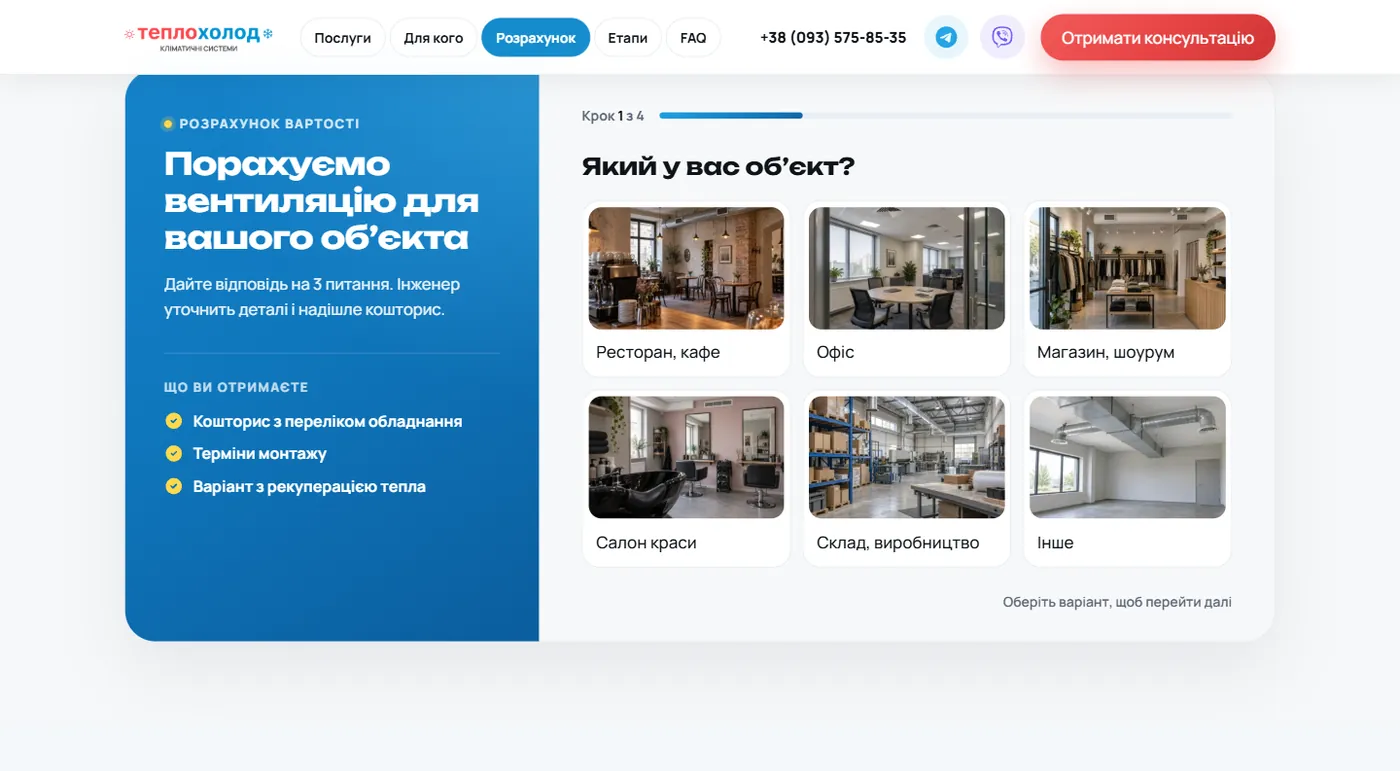
Task: Pick the Магазин, шоурум option
Action: click(x=1127, y=289)
